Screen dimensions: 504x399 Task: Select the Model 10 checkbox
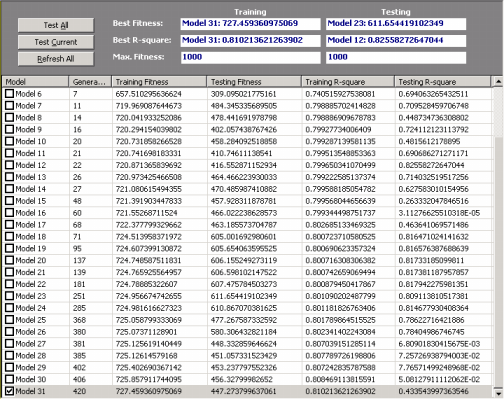(10, 141)
